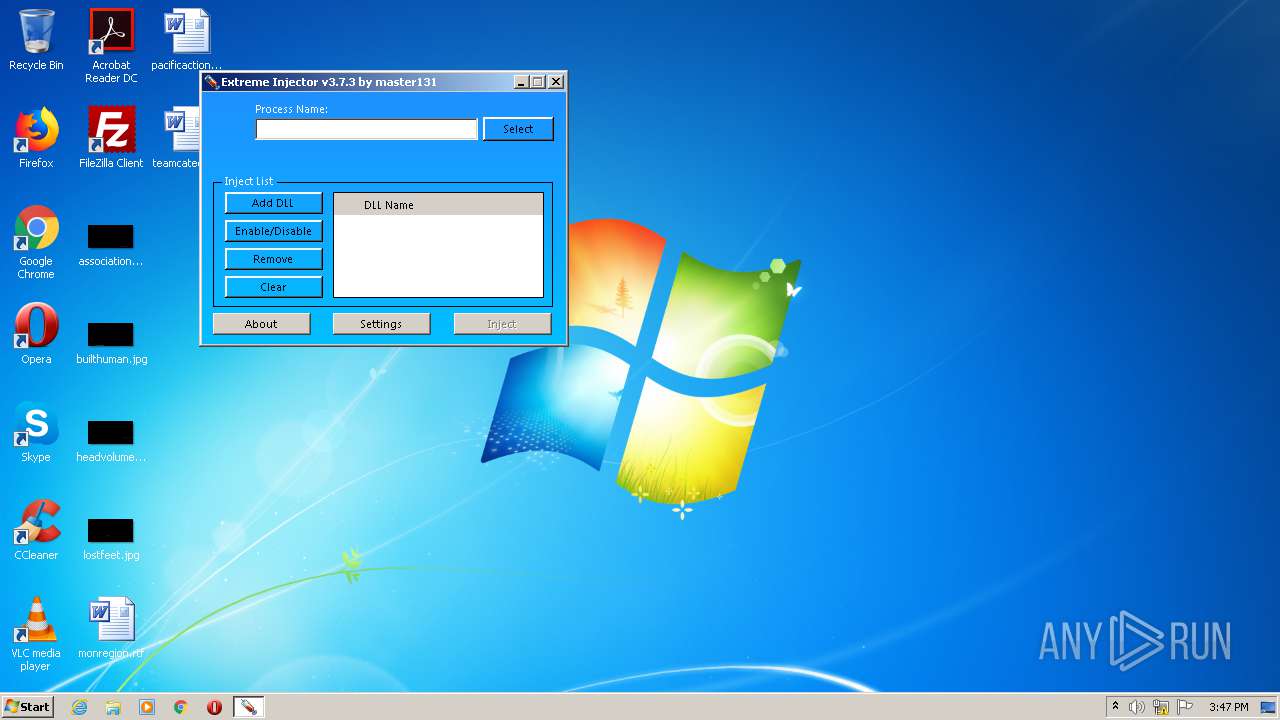The image size is (1280, 720).
Task: Click the Add DLL button
Action: click(x=273, y=203)
